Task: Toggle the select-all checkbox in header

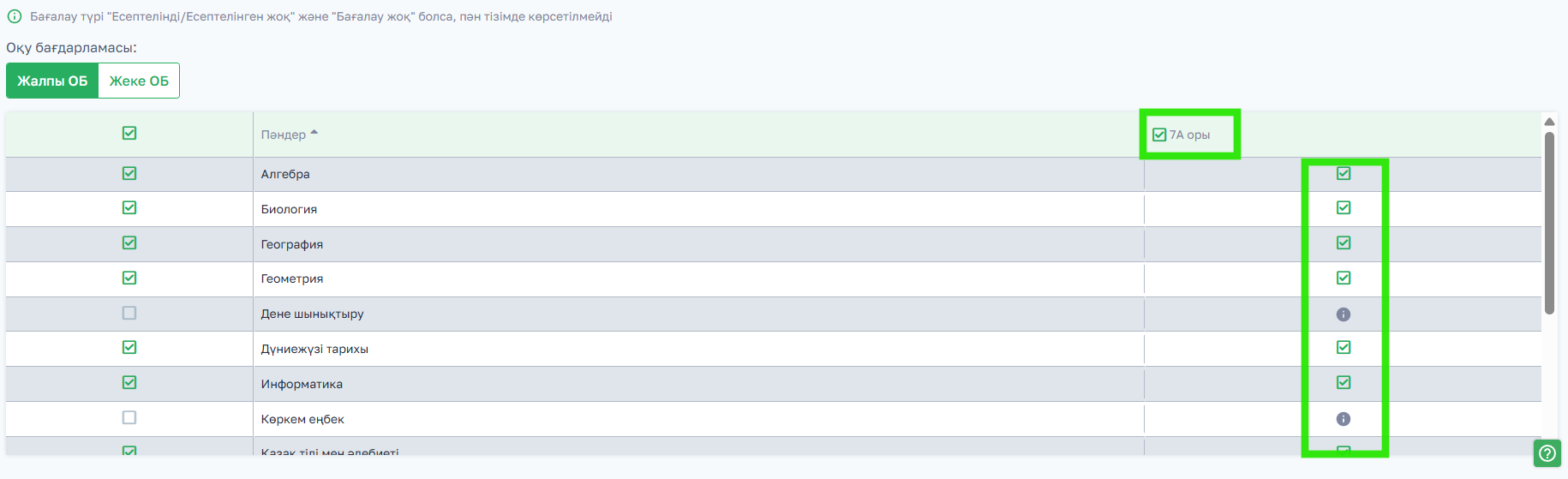Action: coord(129,133)
